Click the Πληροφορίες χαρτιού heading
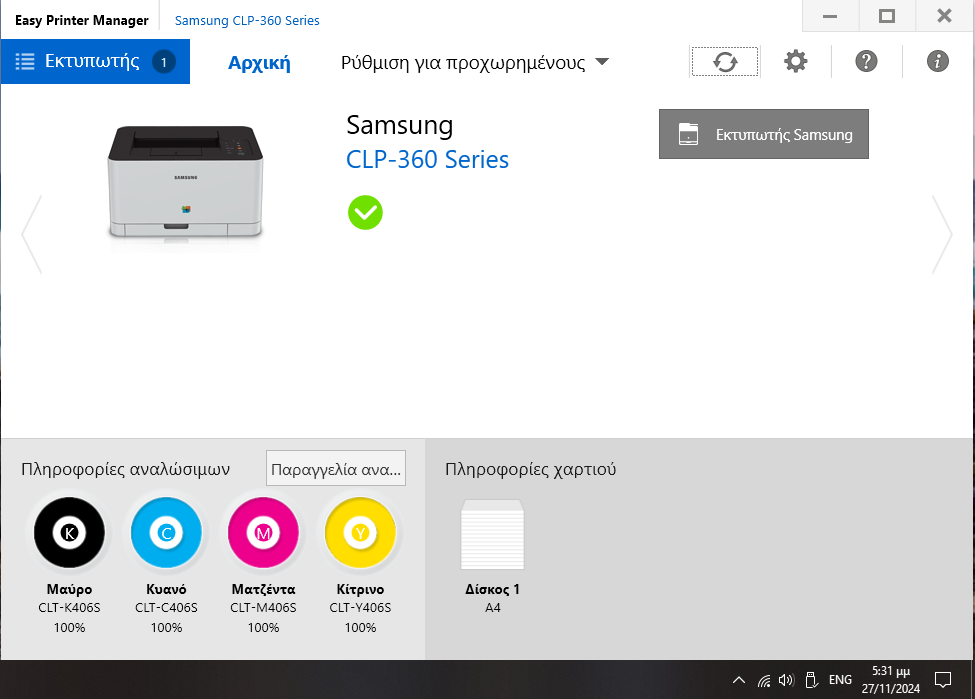The image size is (975, 699). coord(530,469)
